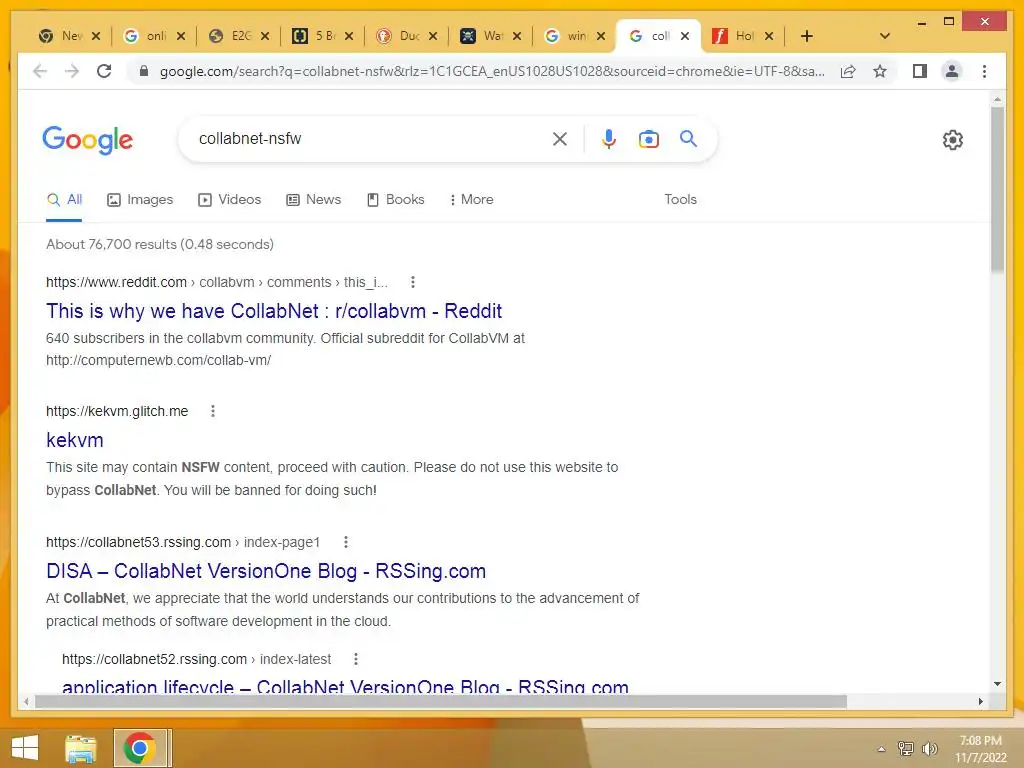
Task: Close the 'coll' active tab
Action: pos(685,36)
